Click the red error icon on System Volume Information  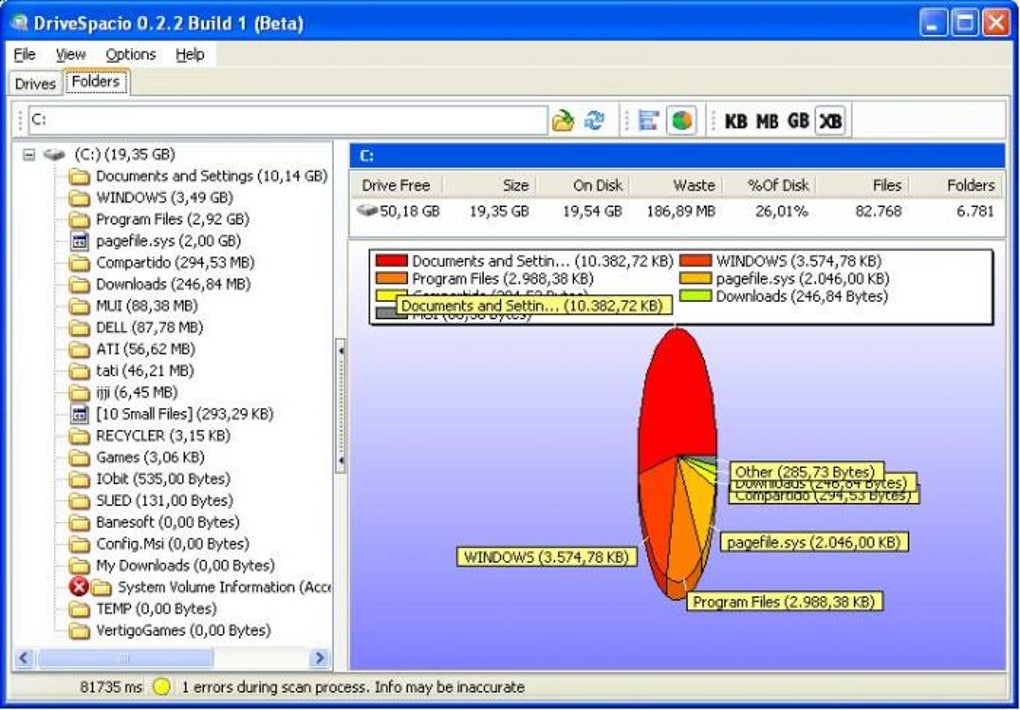pyautogui.click(x=79, y=587)
